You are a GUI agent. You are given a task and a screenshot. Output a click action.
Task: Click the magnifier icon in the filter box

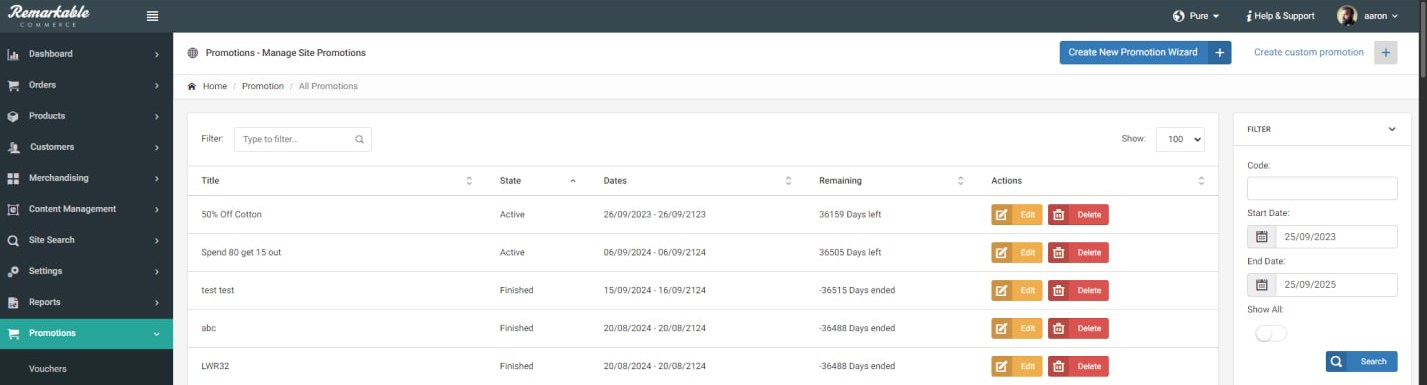[x=359, y=139]
